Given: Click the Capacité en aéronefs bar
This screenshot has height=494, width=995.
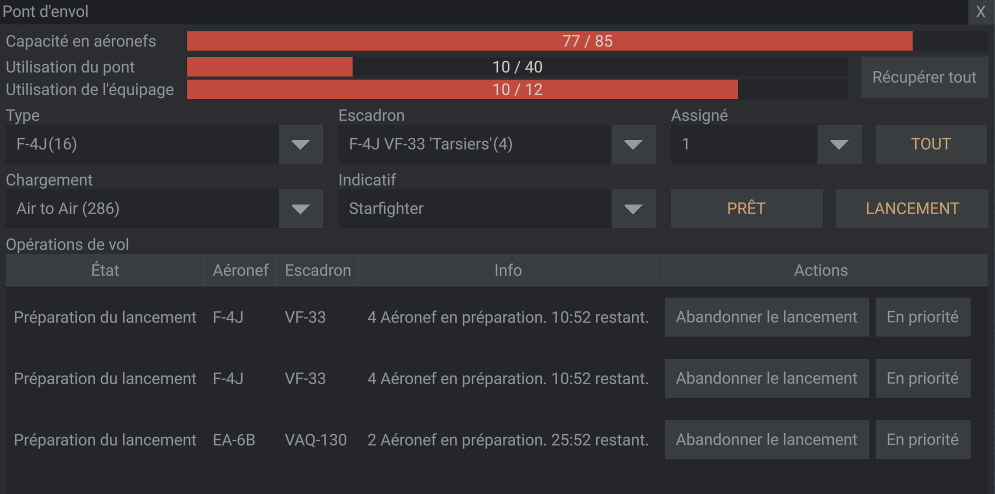Looking at the screenshot, I should [x=587, y=41].
